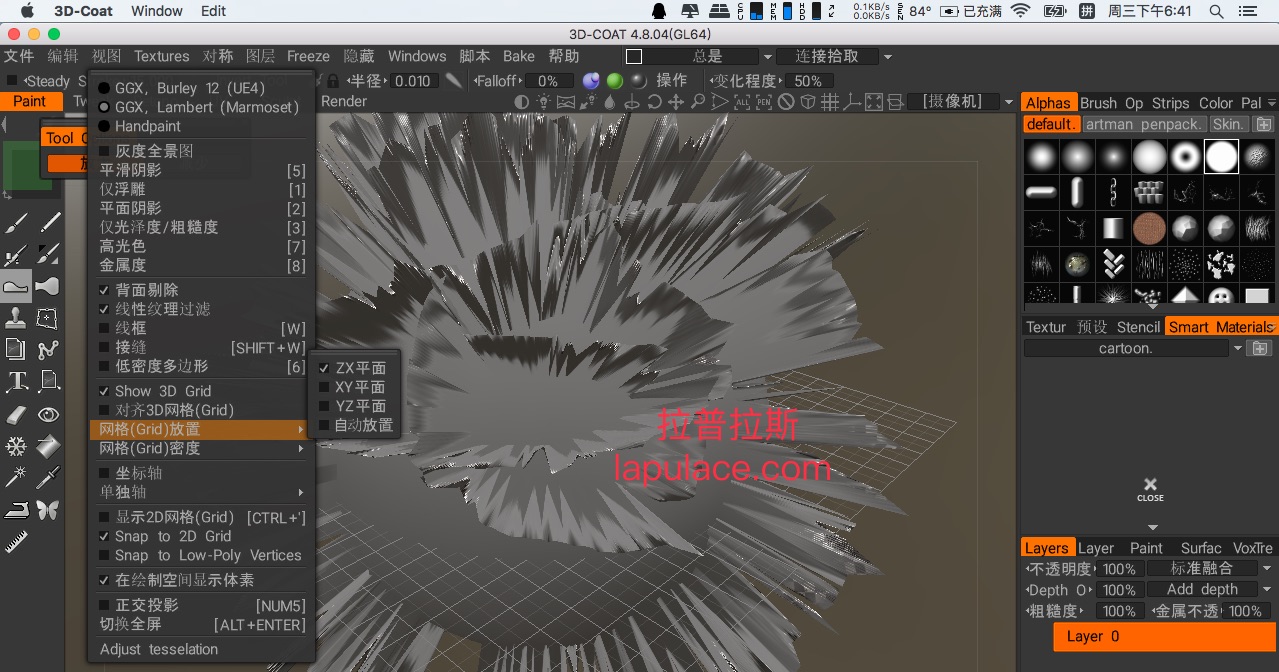The width and height of the screenshot is (1279, 672).
Task: Switch to the Stencil tab
Action: [1138, 327]
